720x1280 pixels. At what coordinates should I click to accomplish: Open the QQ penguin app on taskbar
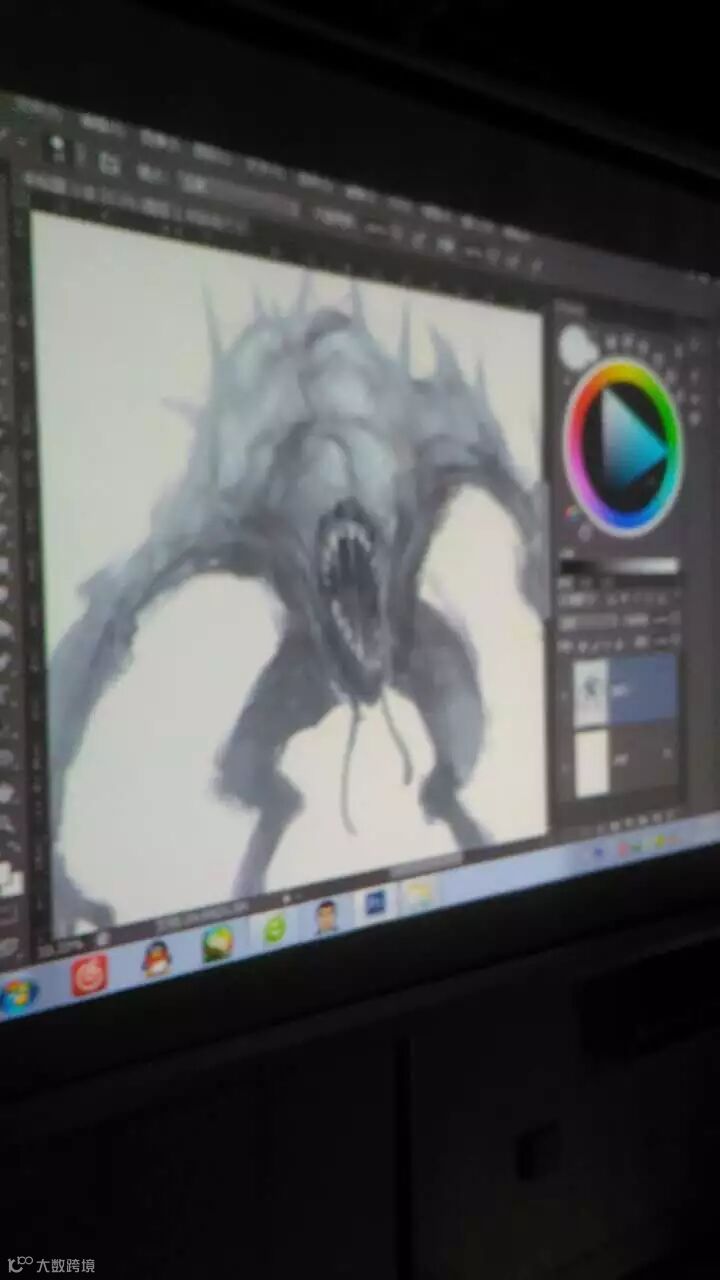point(156,959)
